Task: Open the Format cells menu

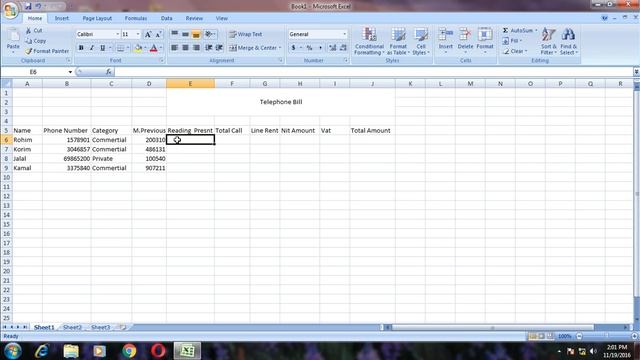Action: click(x=485, y=41)
